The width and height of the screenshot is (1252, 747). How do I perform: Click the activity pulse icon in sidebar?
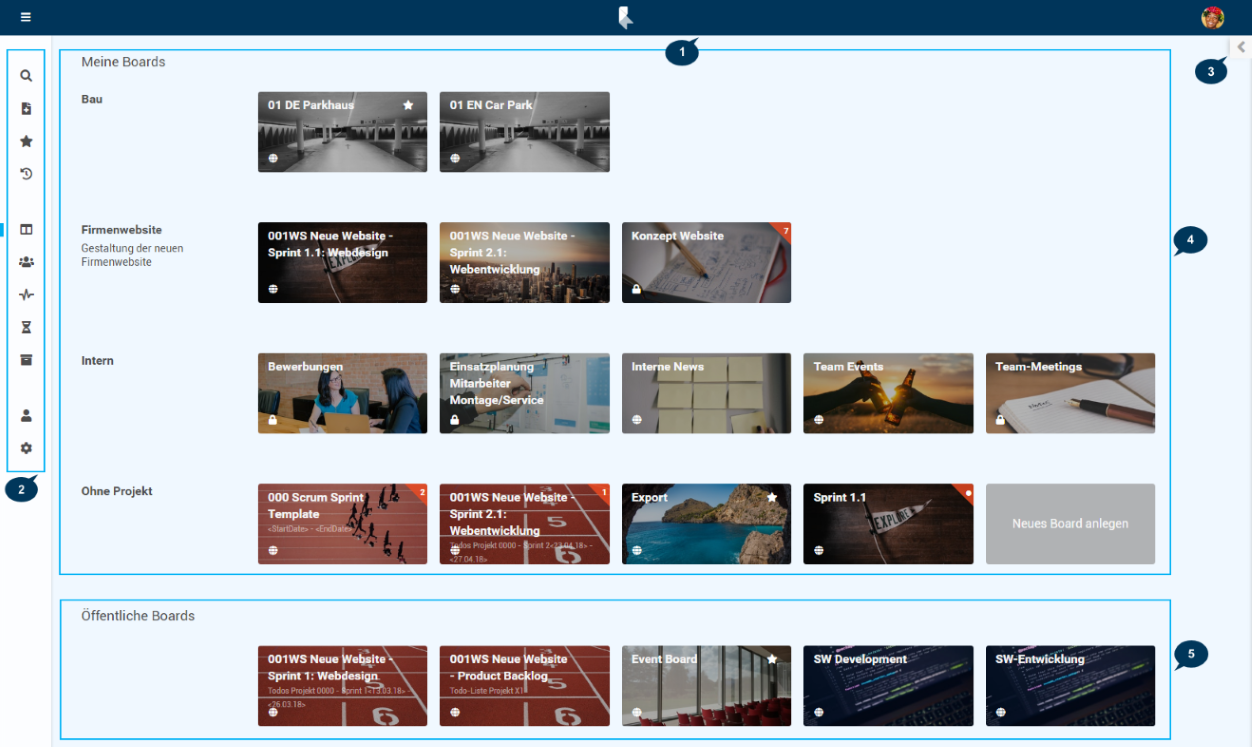(x=26, y=295)
